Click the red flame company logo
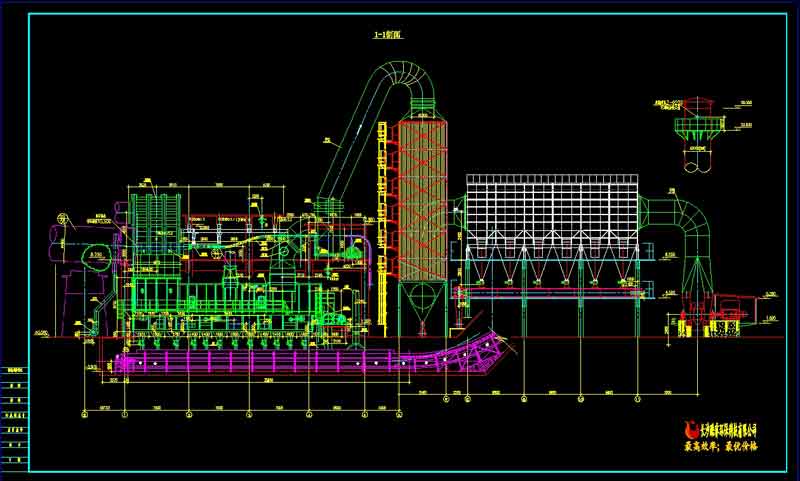Image resolution: width=800 pixels, height=481 pixels. (x=687, y=433)
